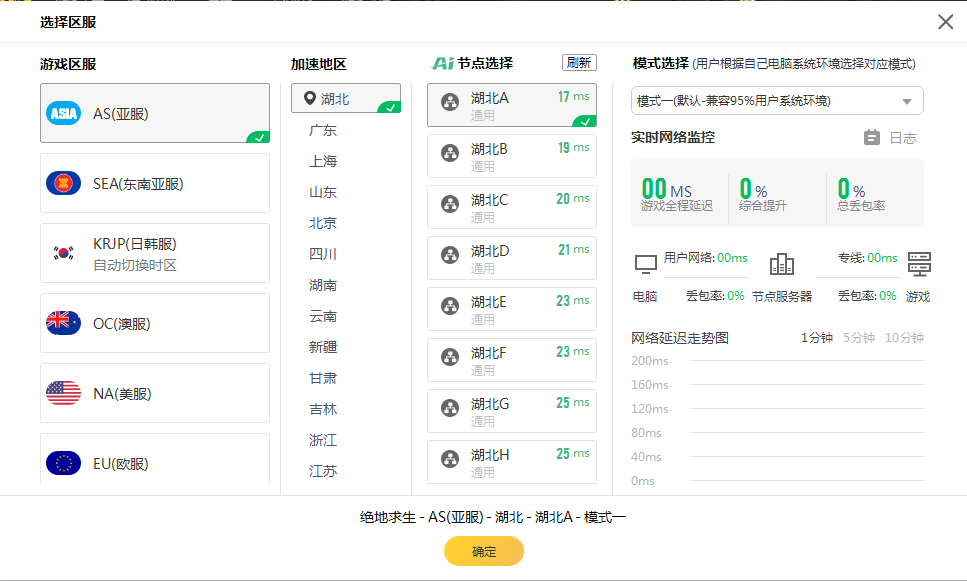Image resolution: width=967 pixels, height=581 pixels.
Task: Switch latency chart to 5分钟 tab
Action: pos(858,338)
